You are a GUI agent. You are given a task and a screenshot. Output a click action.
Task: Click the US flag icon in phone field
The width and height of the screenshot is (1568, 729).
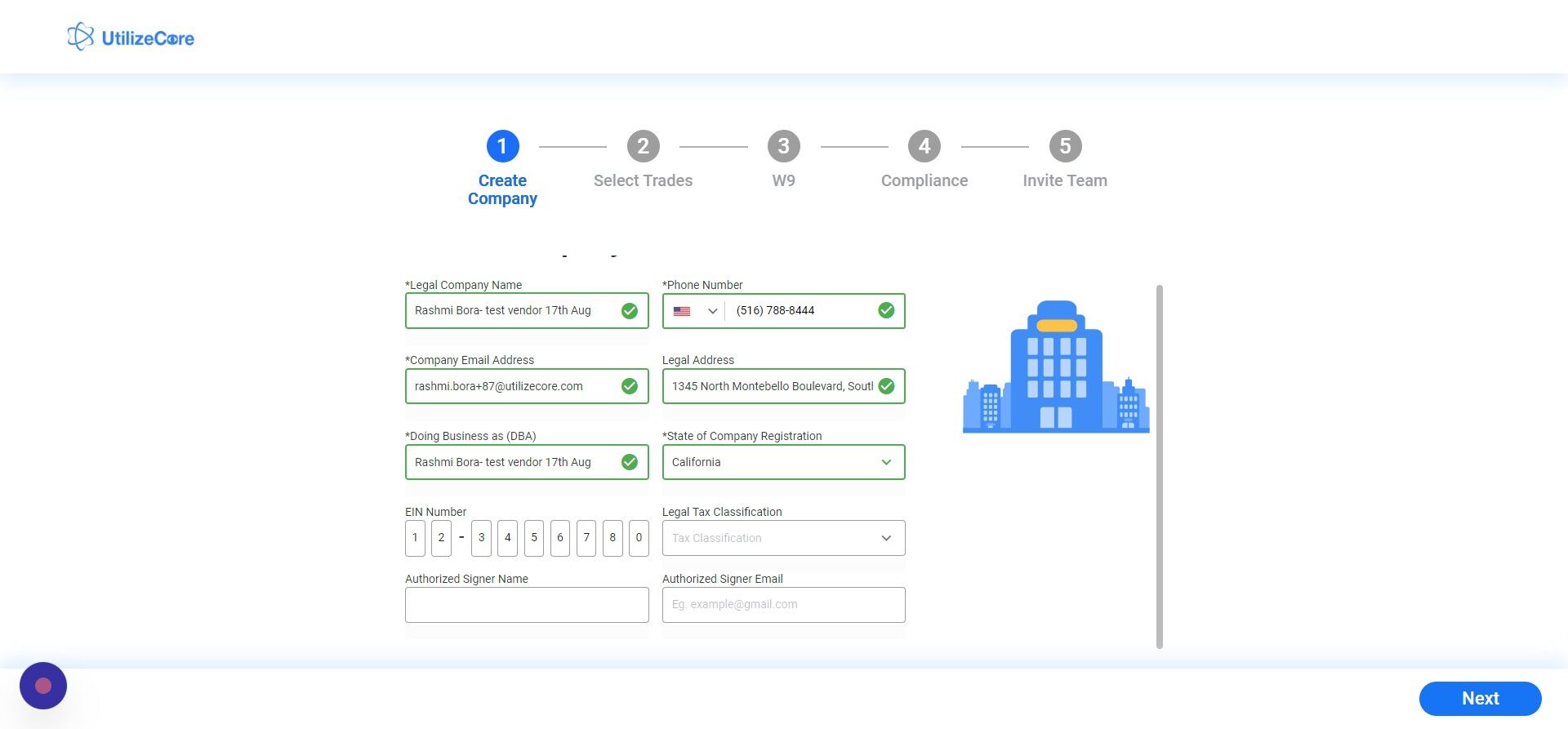[682, 311]
